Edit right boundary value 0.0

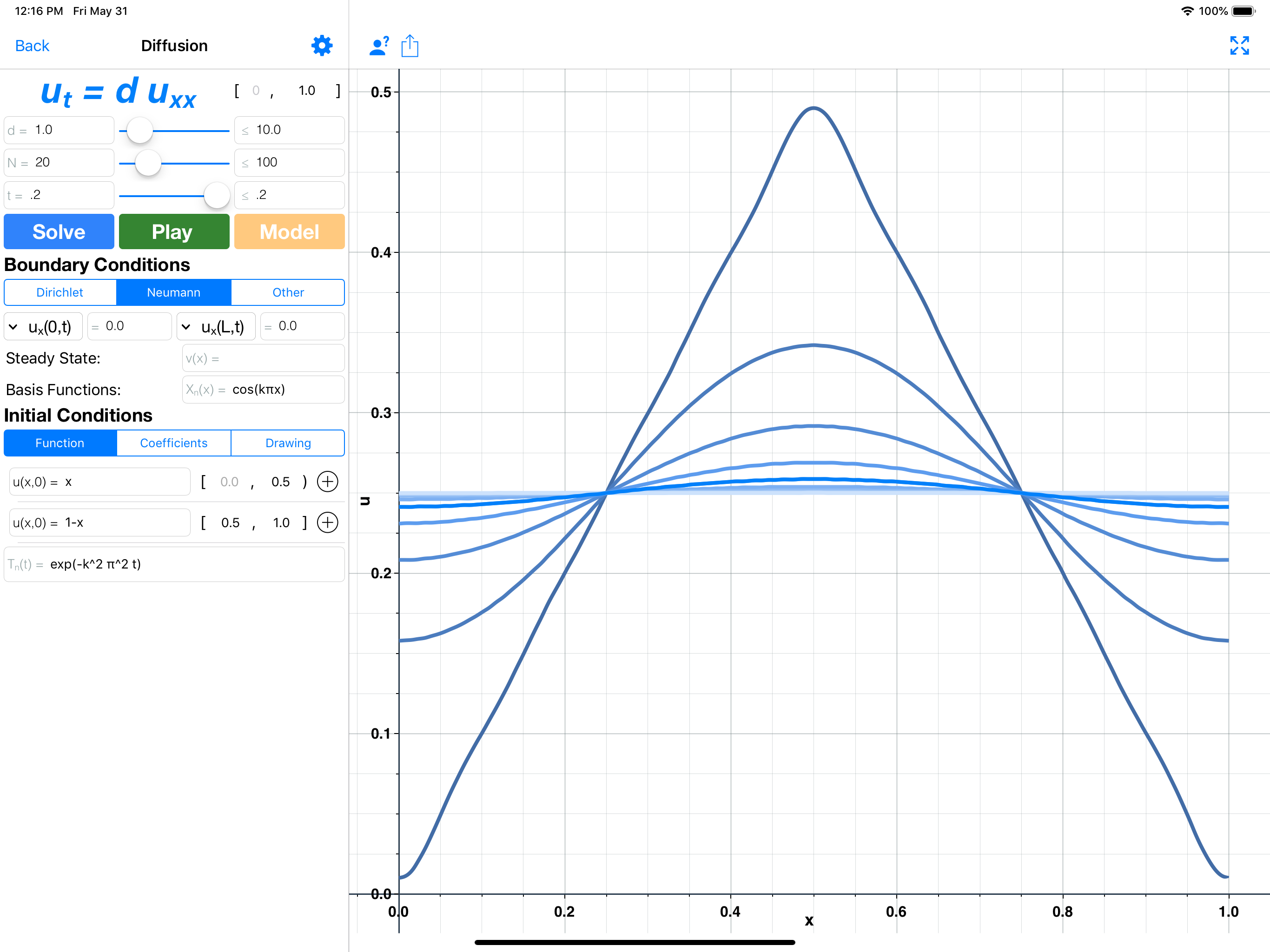click(x=303, y=326)
